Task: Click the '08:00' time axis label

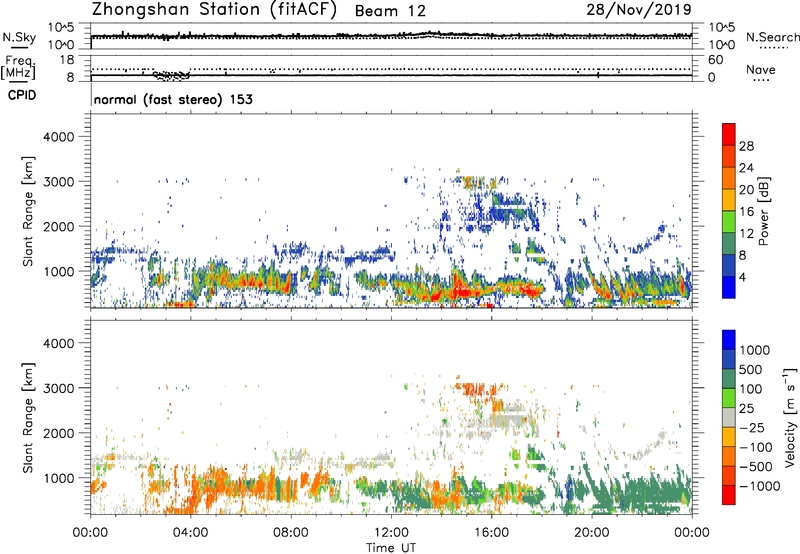Action: point(291,533)
